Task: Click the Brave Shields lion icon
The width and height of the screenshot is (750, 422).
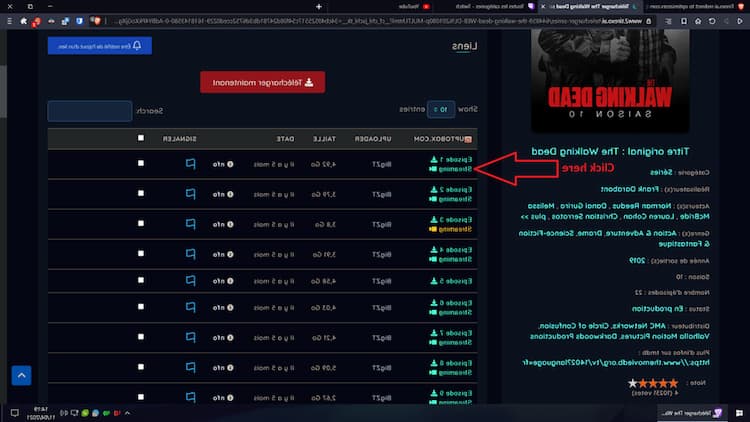Action: (x=97, y=21)
